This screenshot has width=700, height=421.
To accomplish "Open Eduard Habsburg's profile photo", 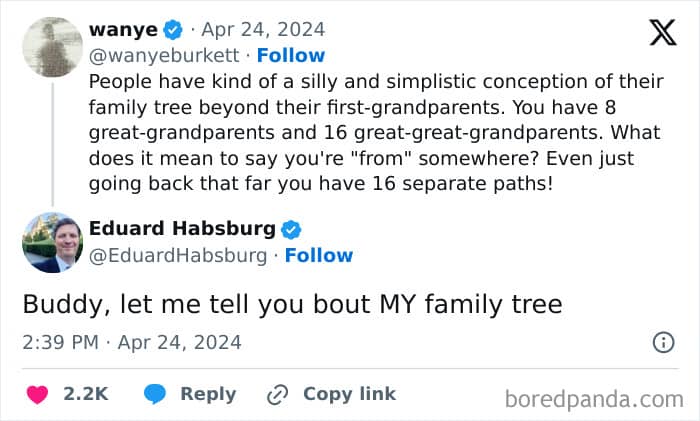I will tap(52, 242).
